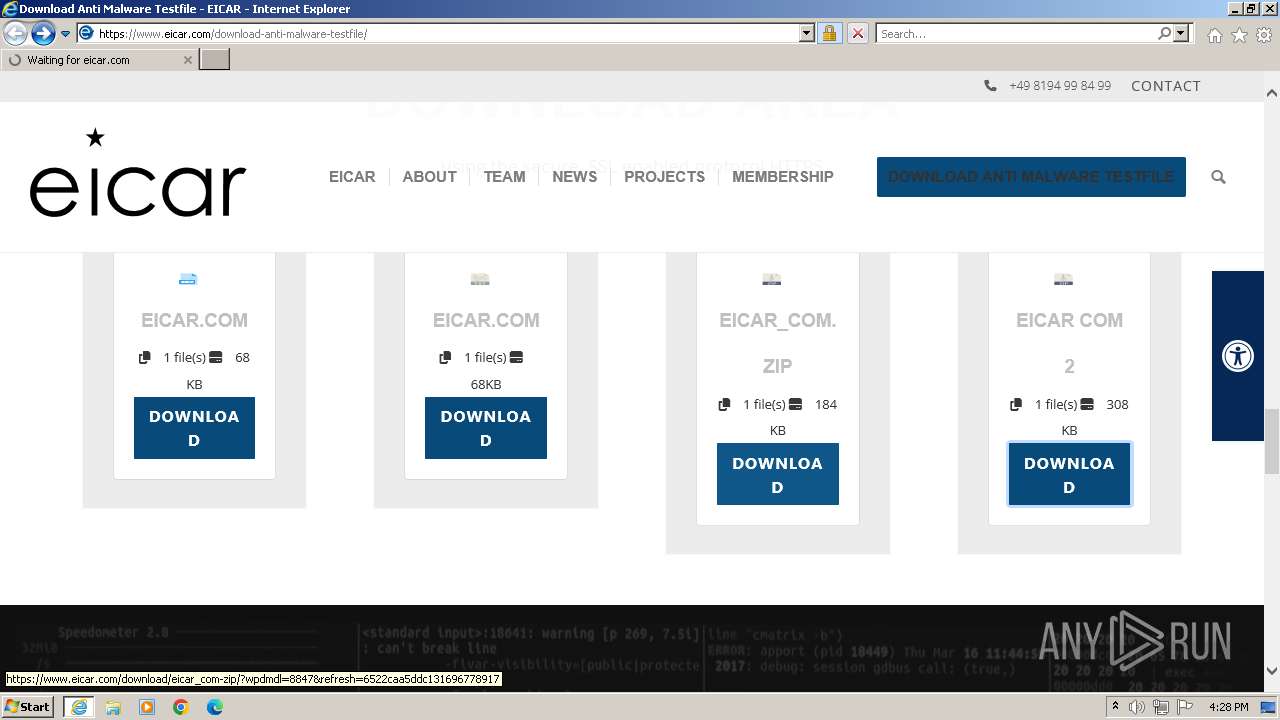Open Google Chrome from taskbar
The width and height of the screenshot is (1280, 720).
pyautogui.click(x=181, y=707)
